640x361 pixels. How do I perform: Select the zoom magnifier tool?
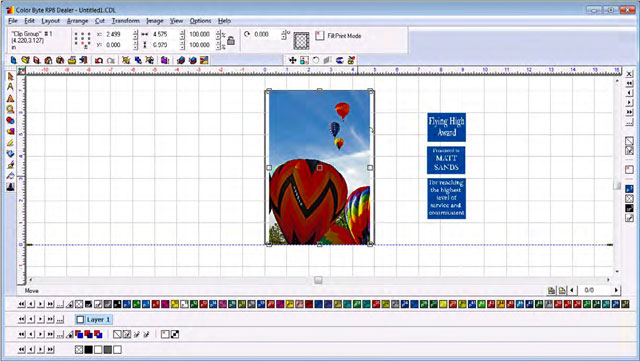click(x=10, y=109)
